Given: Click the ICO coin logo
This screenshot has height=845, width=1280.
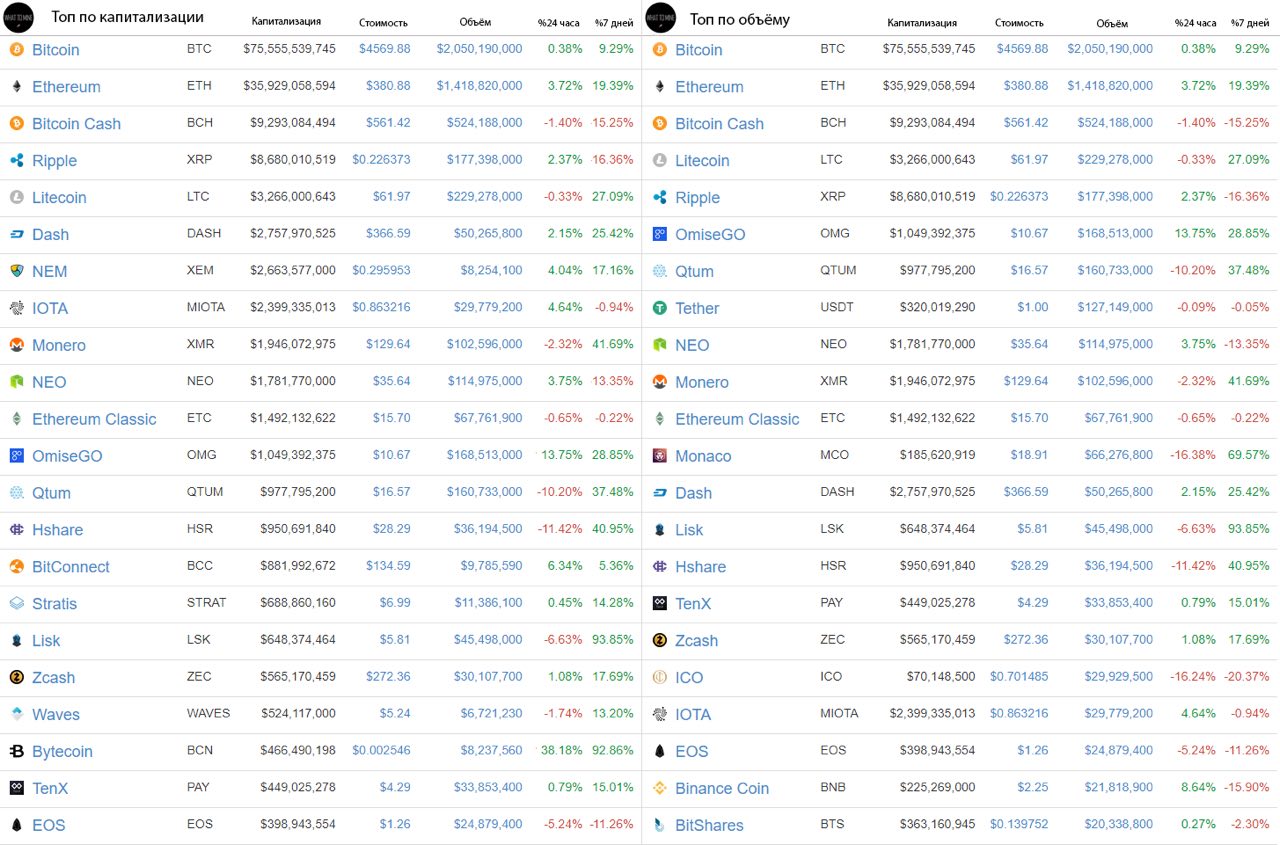Looking at the screenshot, I should pos(659,677).
